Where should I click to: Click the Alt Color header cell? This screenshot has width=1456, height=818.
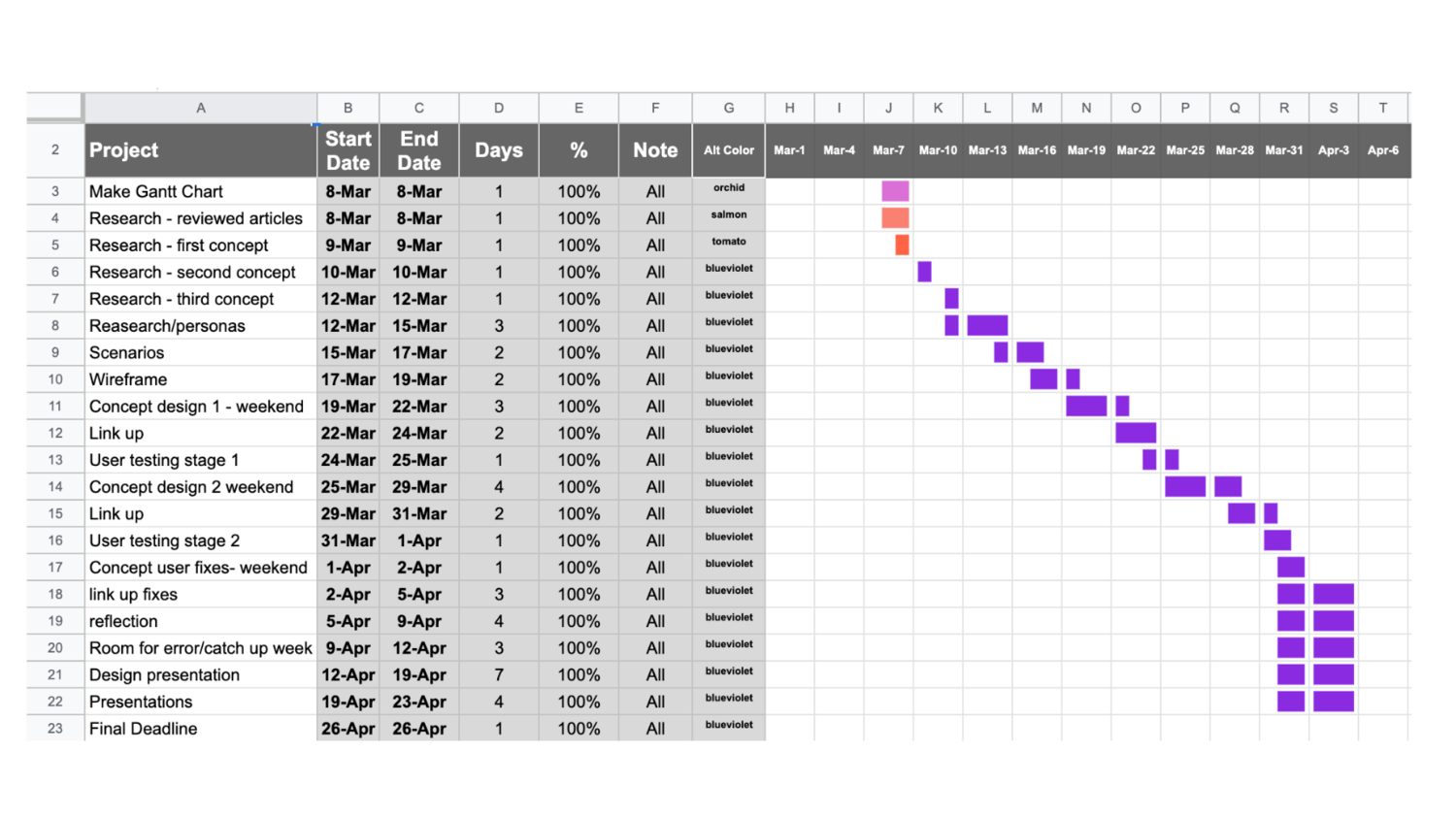[x=729, y=150]
